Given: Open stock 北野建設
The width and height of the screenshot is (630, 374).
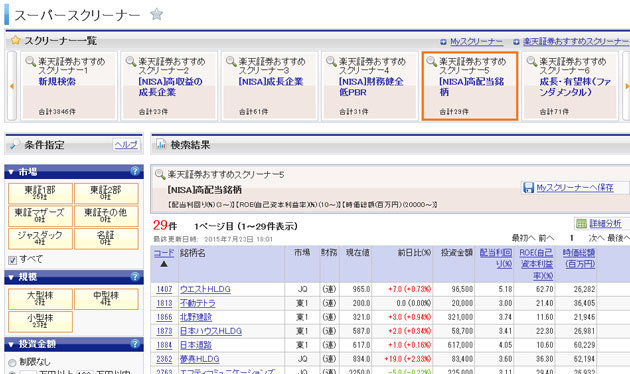Looking at the screenshot, I should point(196,317).
